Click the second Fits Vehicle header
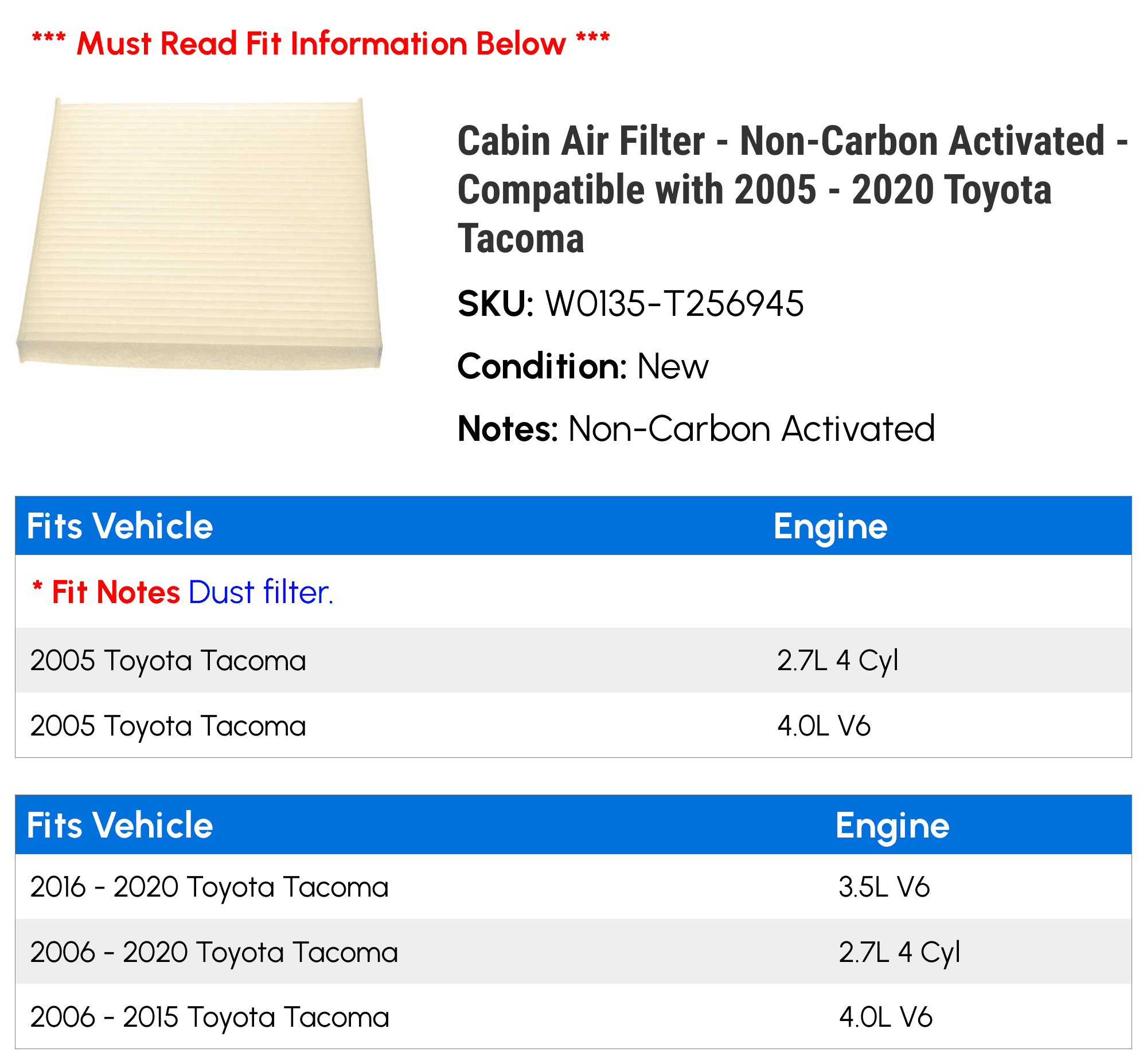Image resolution: width=1147 pixels, height=1064 pixels. click(120, 826)
